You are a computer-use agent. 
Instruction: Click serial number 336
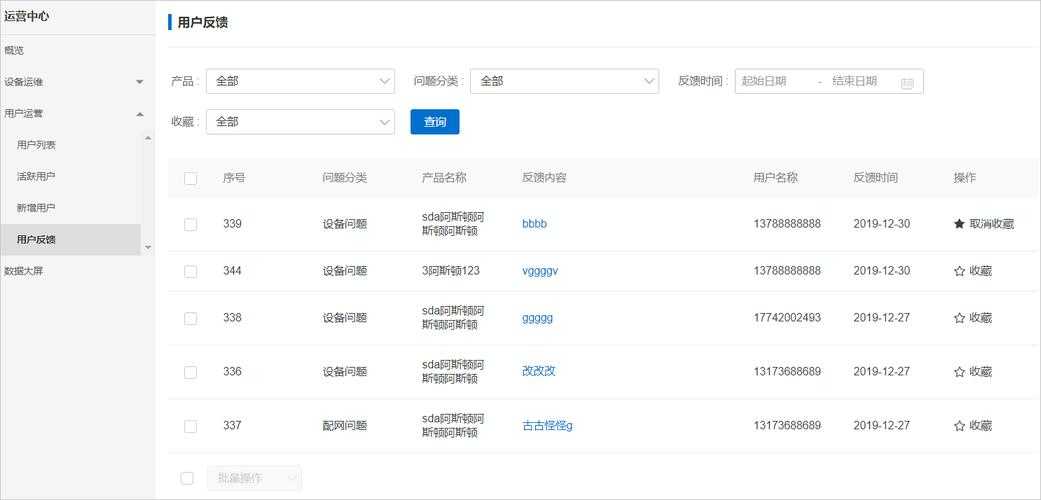[232, 372]
